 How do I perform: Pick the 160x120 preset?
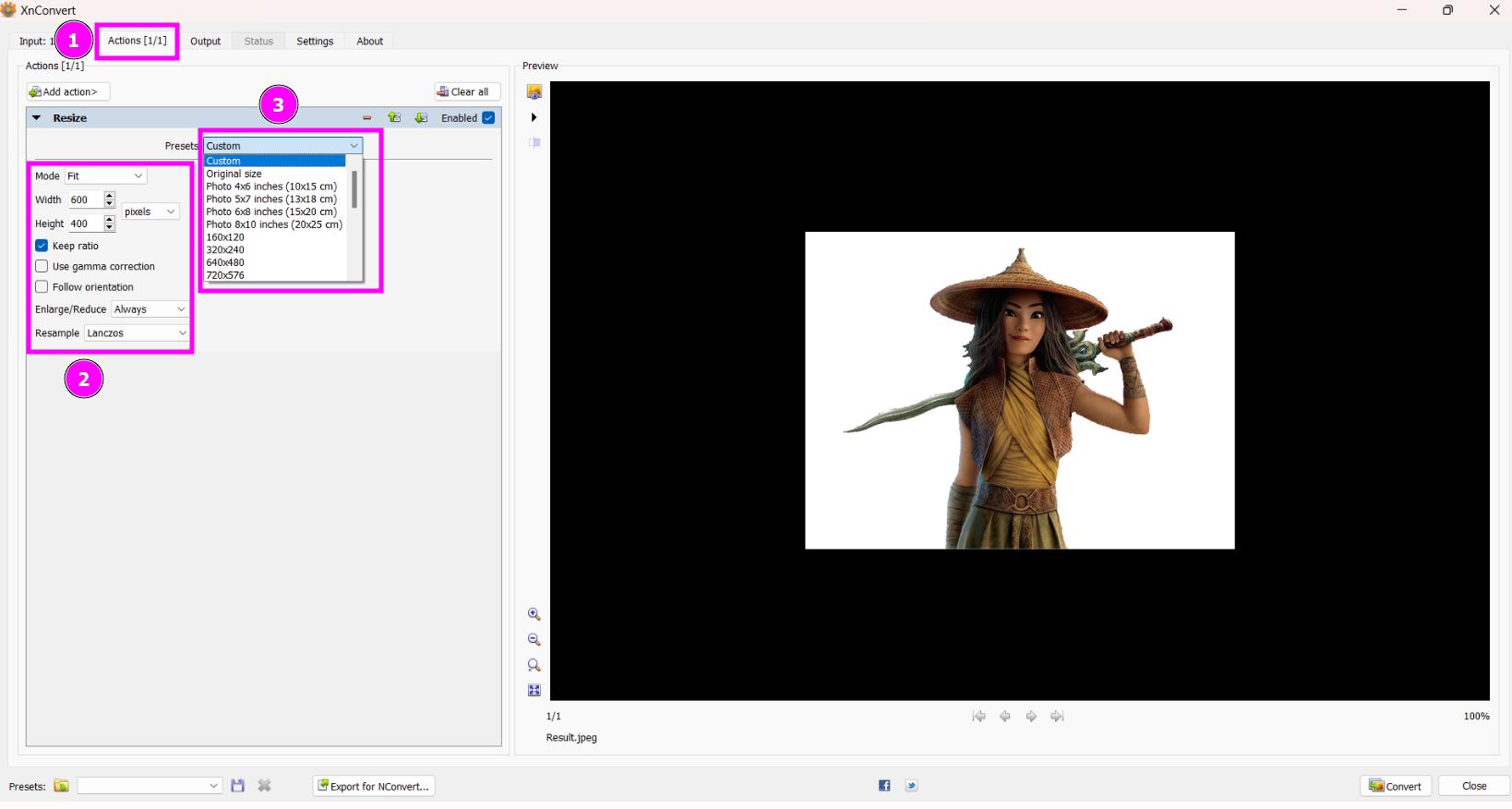coord(225,237)
